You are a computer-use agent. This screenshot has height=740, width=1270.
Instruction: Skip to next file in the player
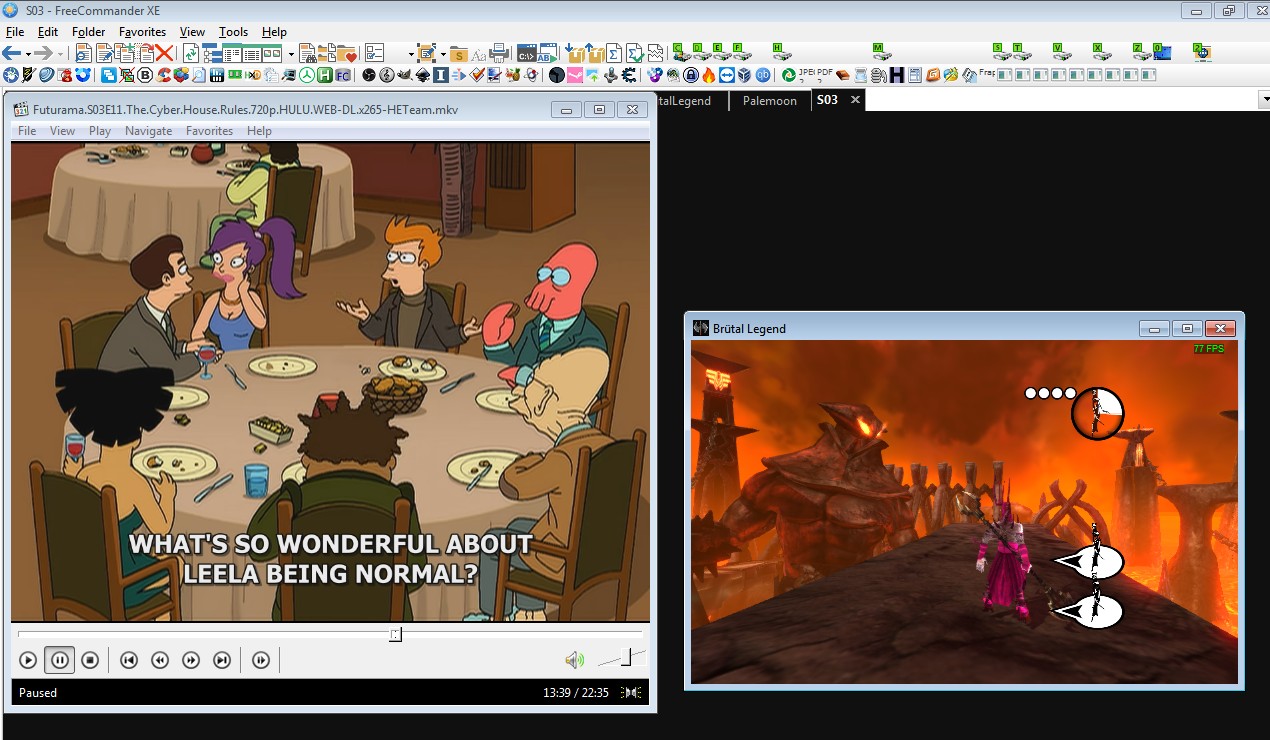222,660
